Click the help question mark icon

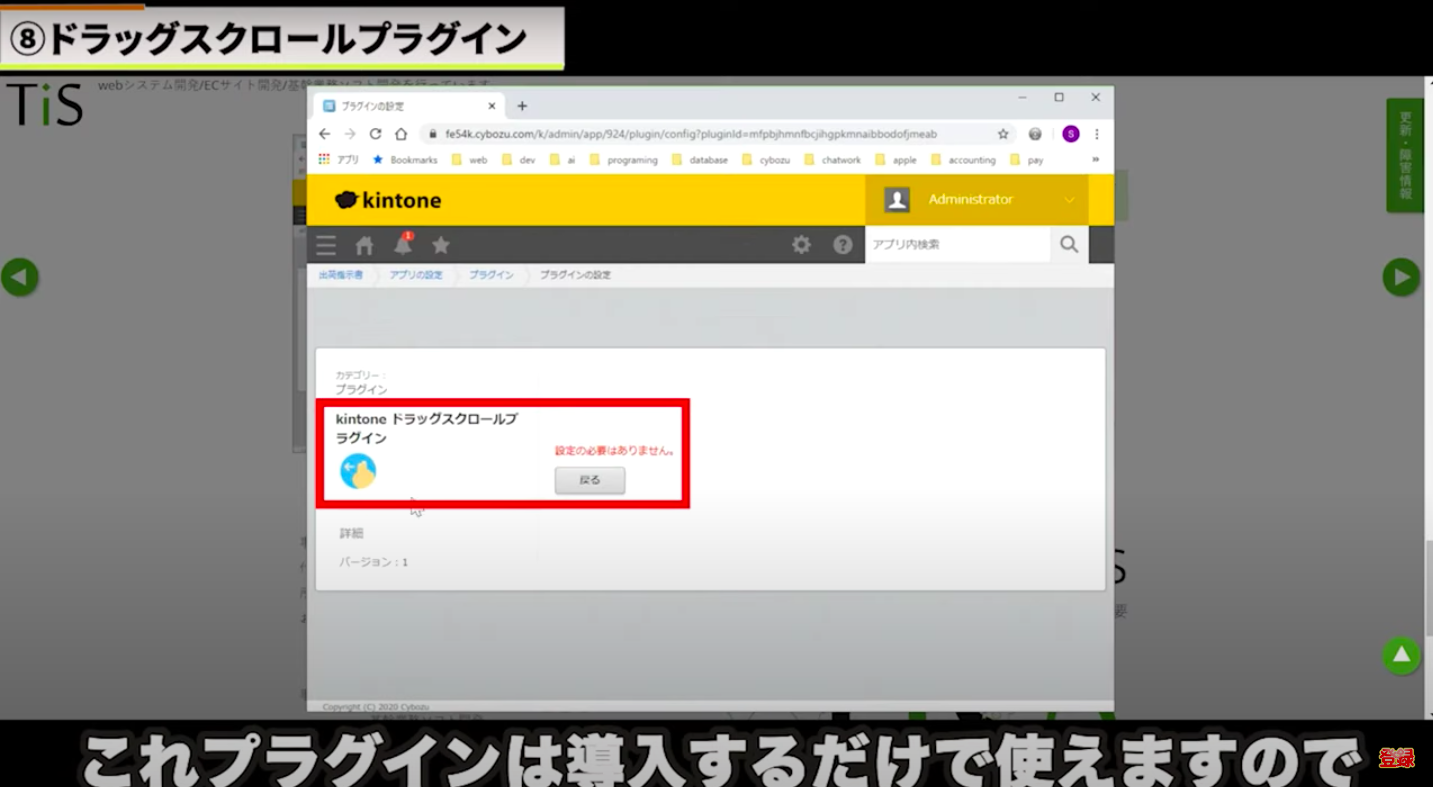(x=843, y=245)
